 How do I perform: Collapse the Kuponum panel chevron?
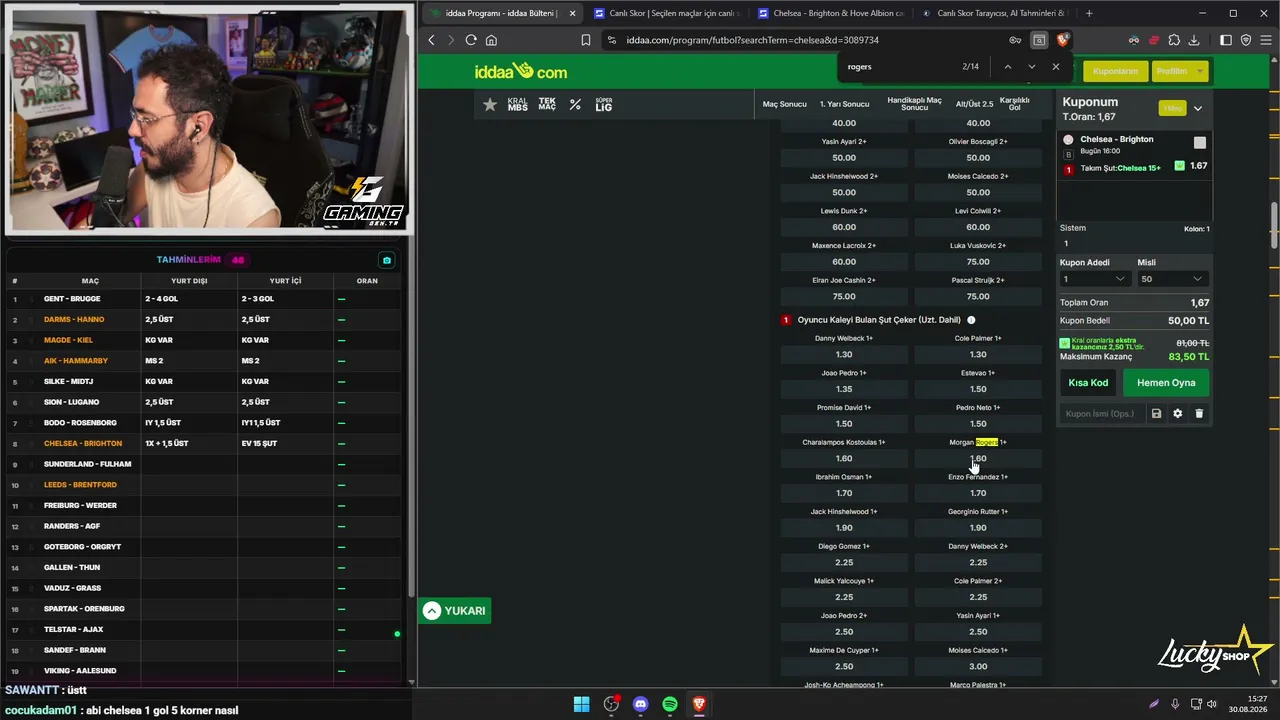coord(1198,108)
